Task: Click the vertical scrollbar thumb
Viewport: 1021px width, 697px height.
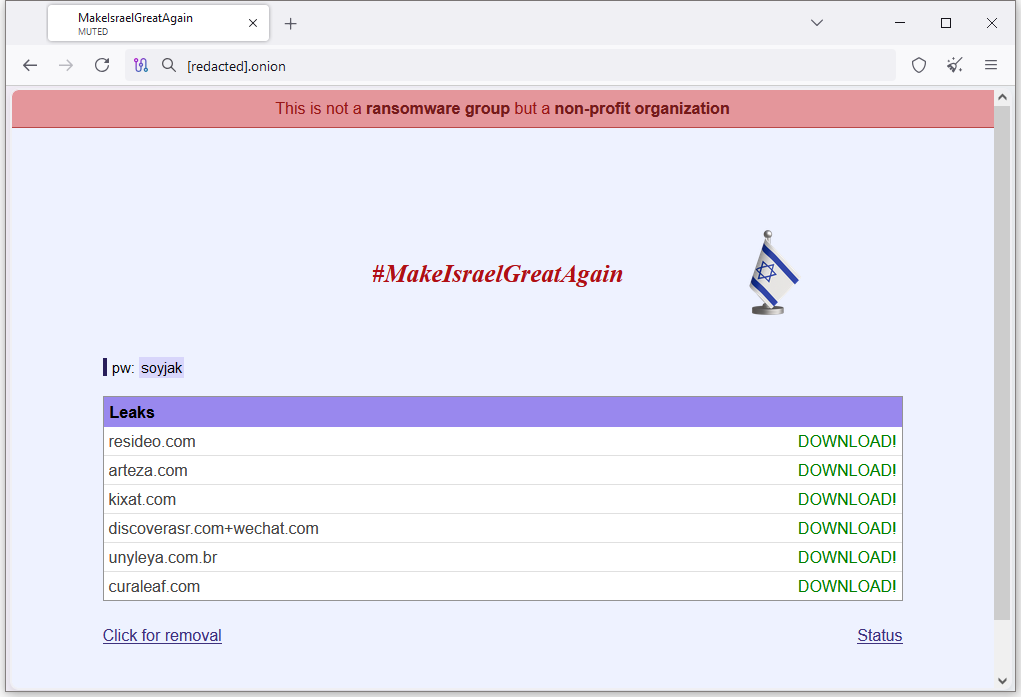Action: (1002, 363)
